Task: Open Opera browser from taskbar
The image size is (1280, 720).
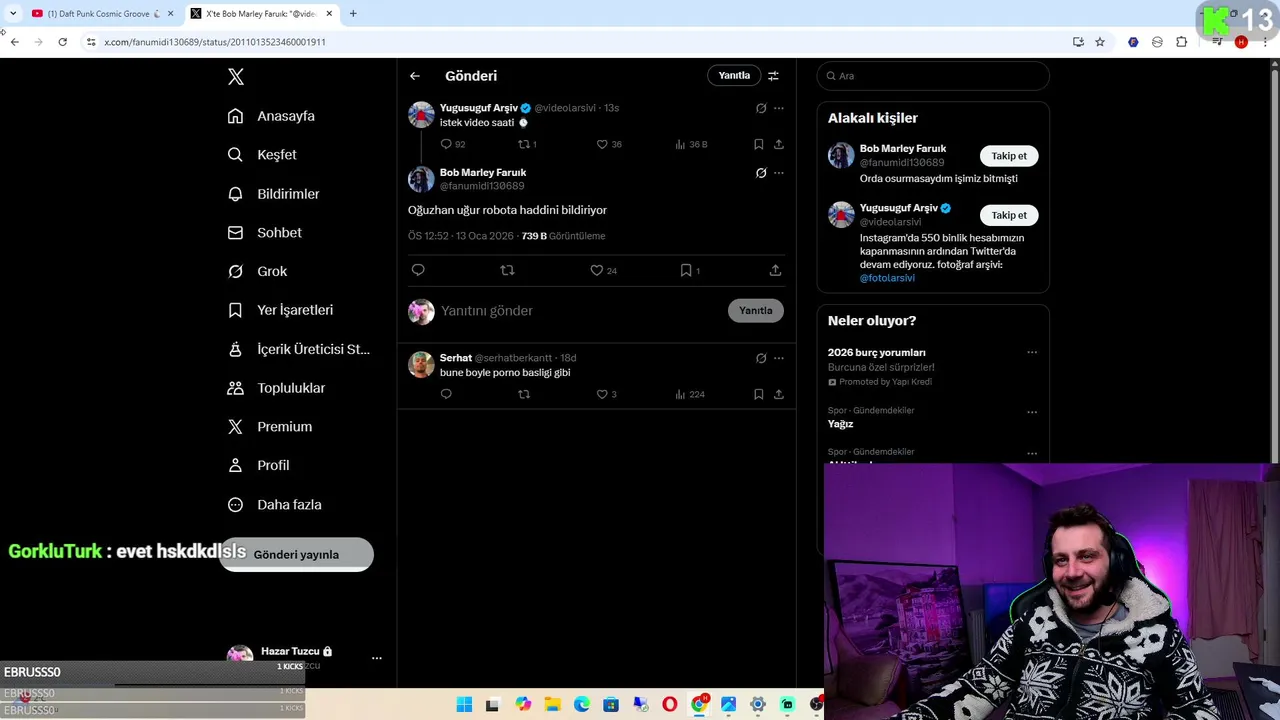Action: tap(670, 705)
